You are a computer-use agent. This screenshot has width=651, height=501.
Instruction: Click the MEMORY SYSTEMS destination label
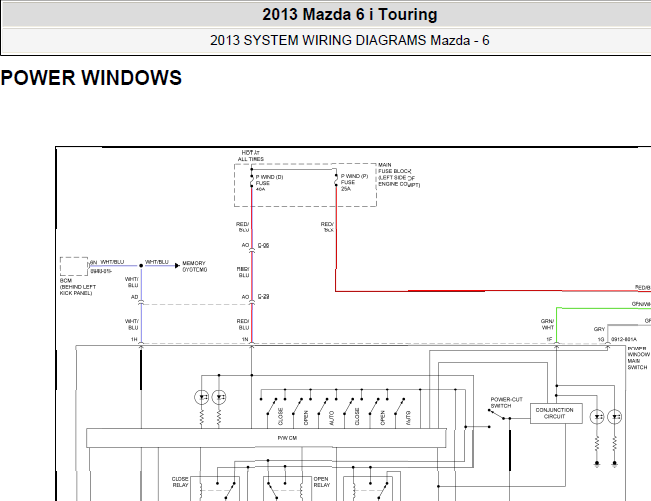coord(194,266)
